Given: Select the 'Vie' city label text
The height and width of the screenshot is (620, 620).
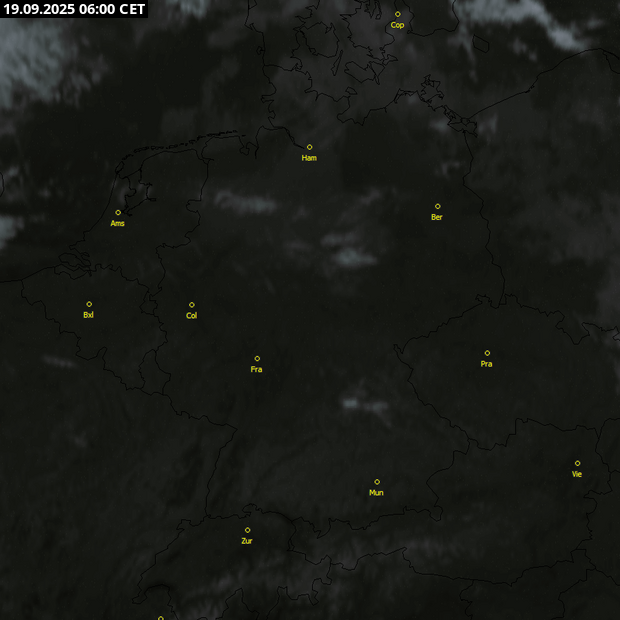Looking at the screenshot, I should pyautogui.click(x=577, y=474).
